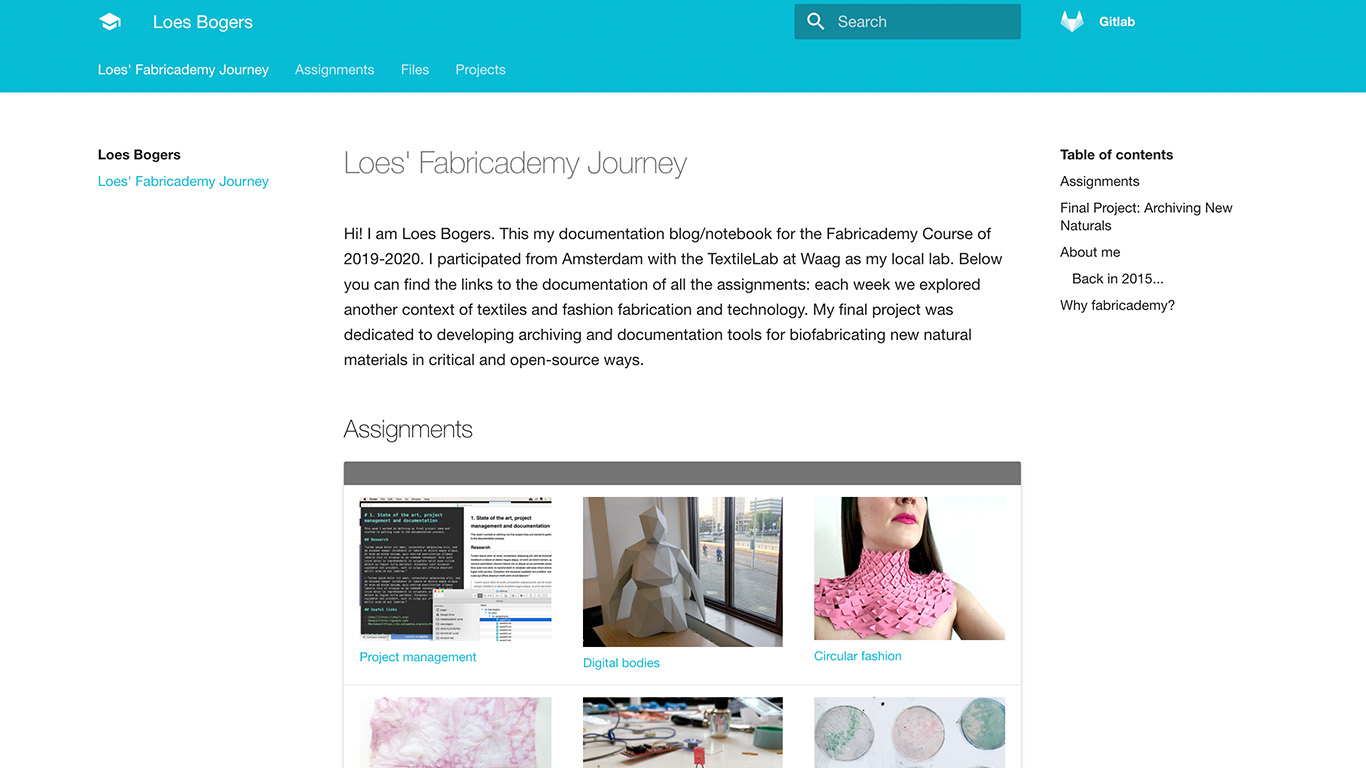Jump to Why fabricademy? section
The height and width of the screenshot is (768, 1366).
pyautogui.click(x=1117, y=305)
